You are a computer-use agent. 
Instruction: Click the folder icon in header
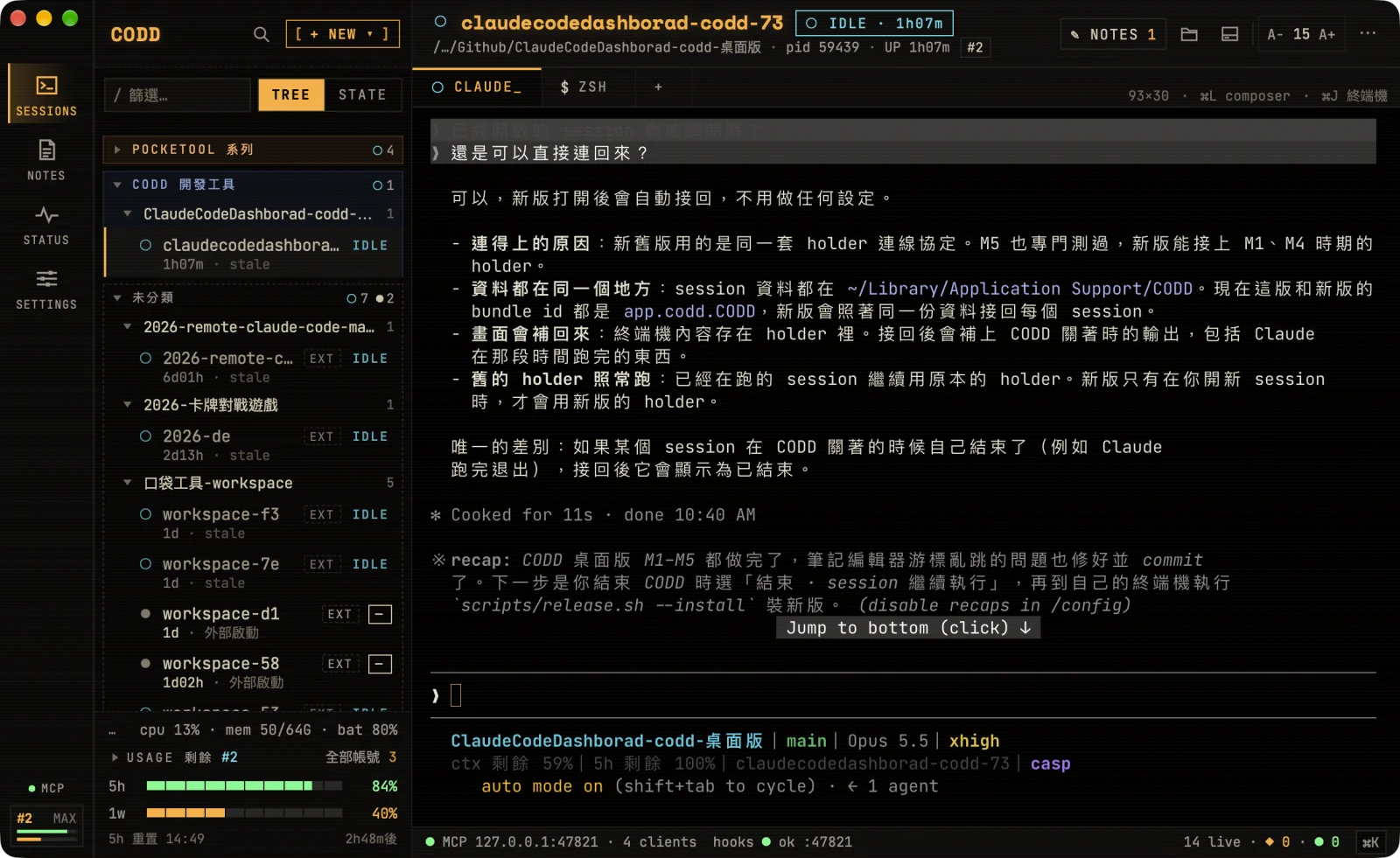tap(1189, 34)
